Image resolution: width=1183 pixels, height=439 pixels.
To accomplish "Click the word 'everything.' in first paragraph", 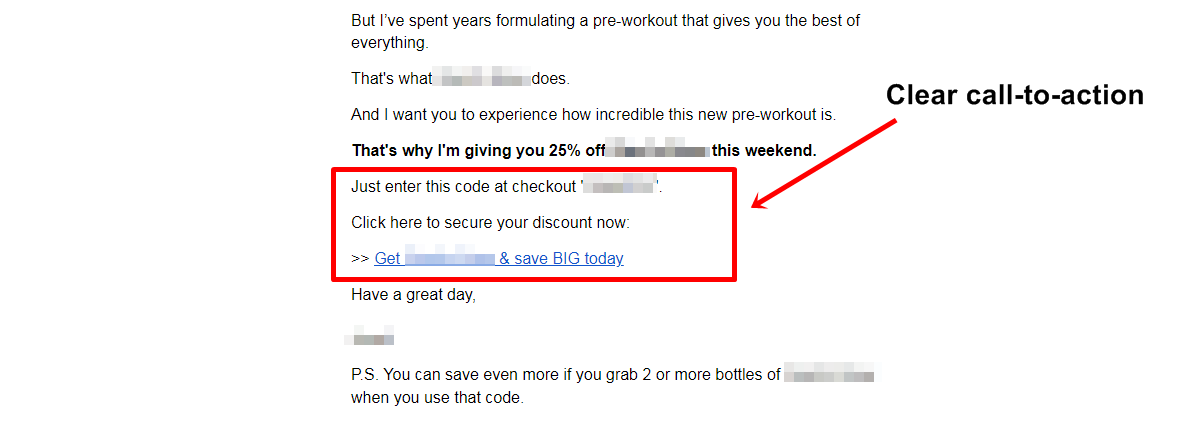I will pos(389,42).
